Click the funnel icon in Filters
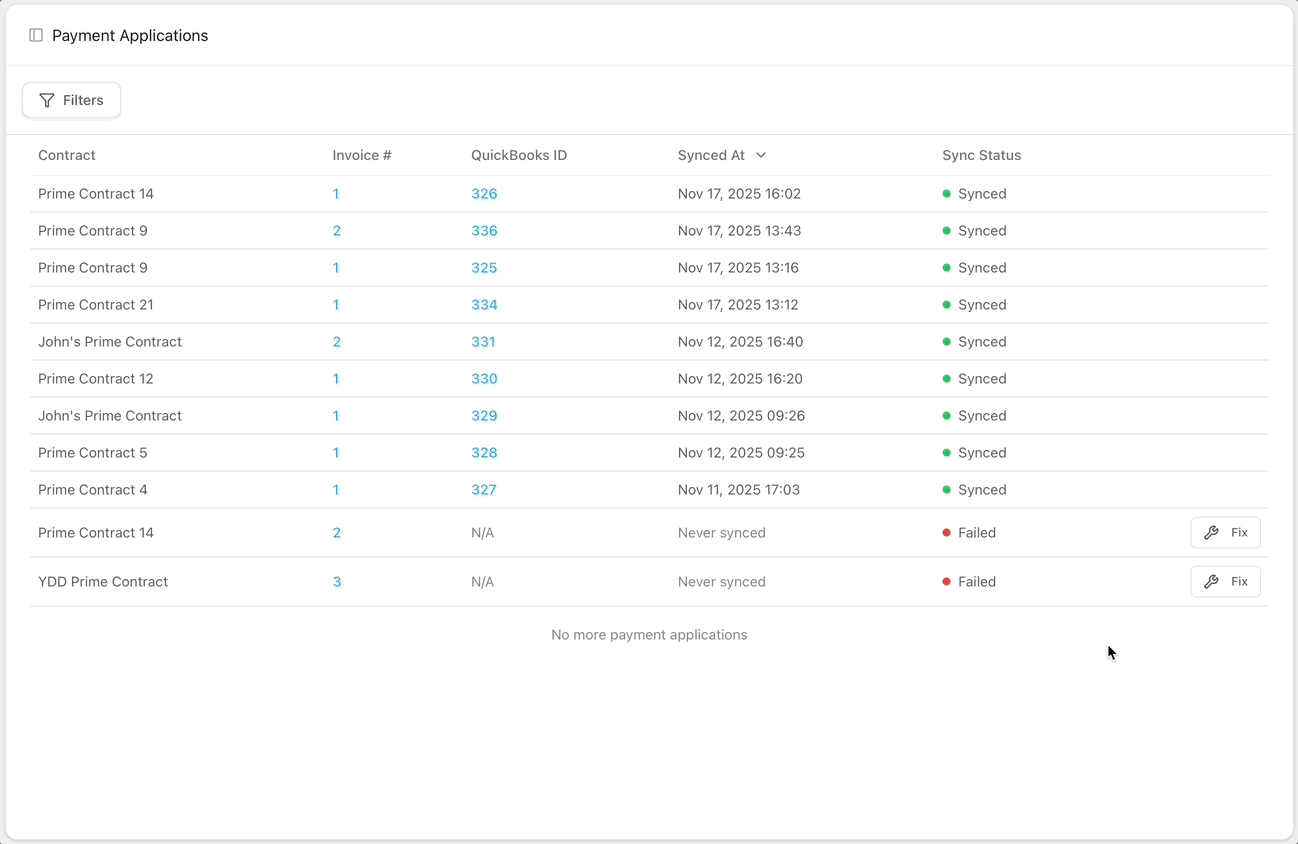The width and height of the screenshot is (1298, 844). (x=47, y=100)
